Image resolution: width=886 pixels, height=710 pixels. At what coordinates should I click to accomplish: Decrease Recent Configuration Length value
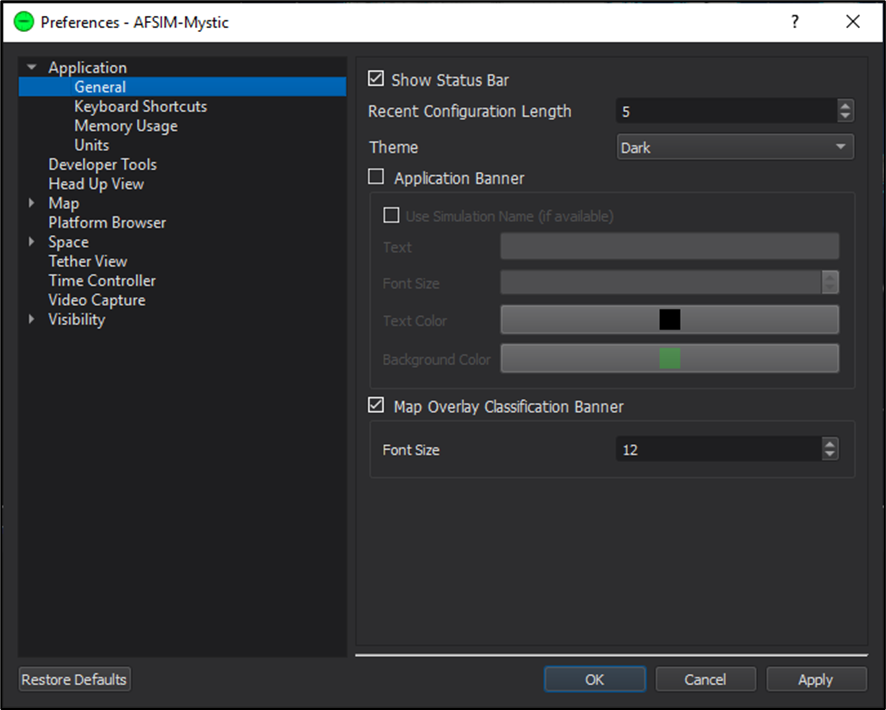(x=845, y=116)
